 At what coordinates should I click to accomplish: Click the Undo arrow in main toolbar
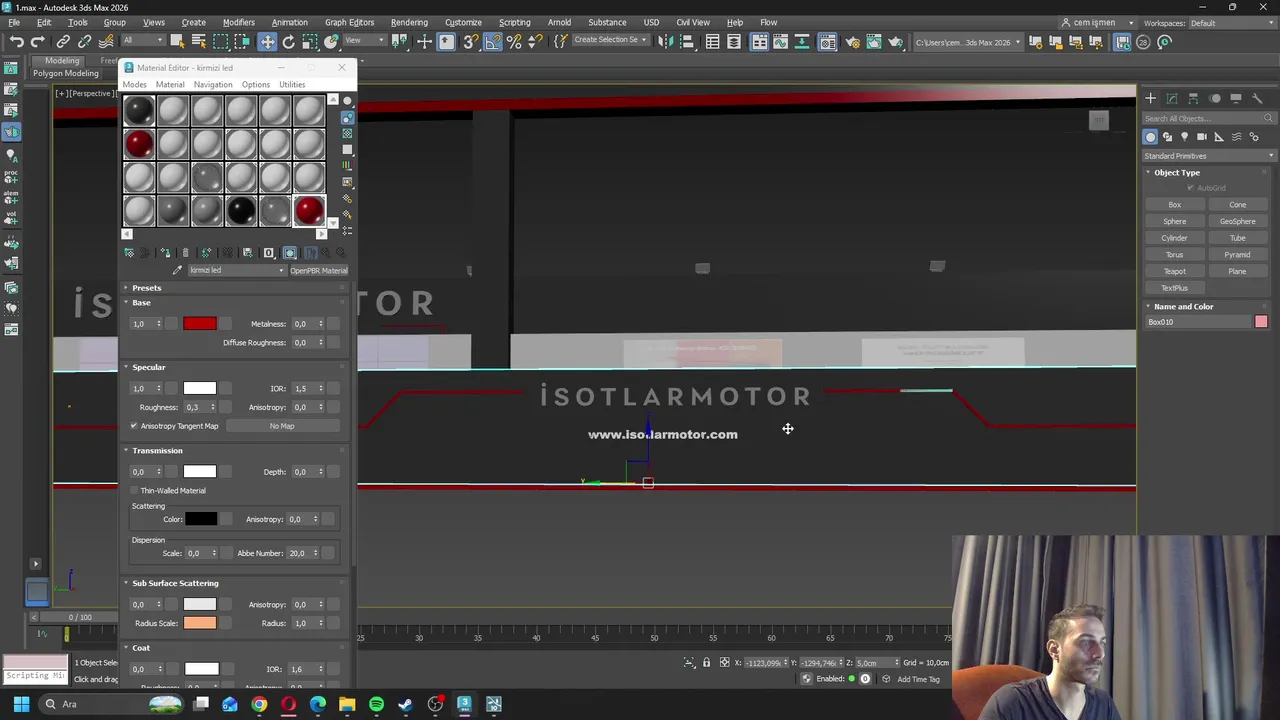(x=17, y=42)
